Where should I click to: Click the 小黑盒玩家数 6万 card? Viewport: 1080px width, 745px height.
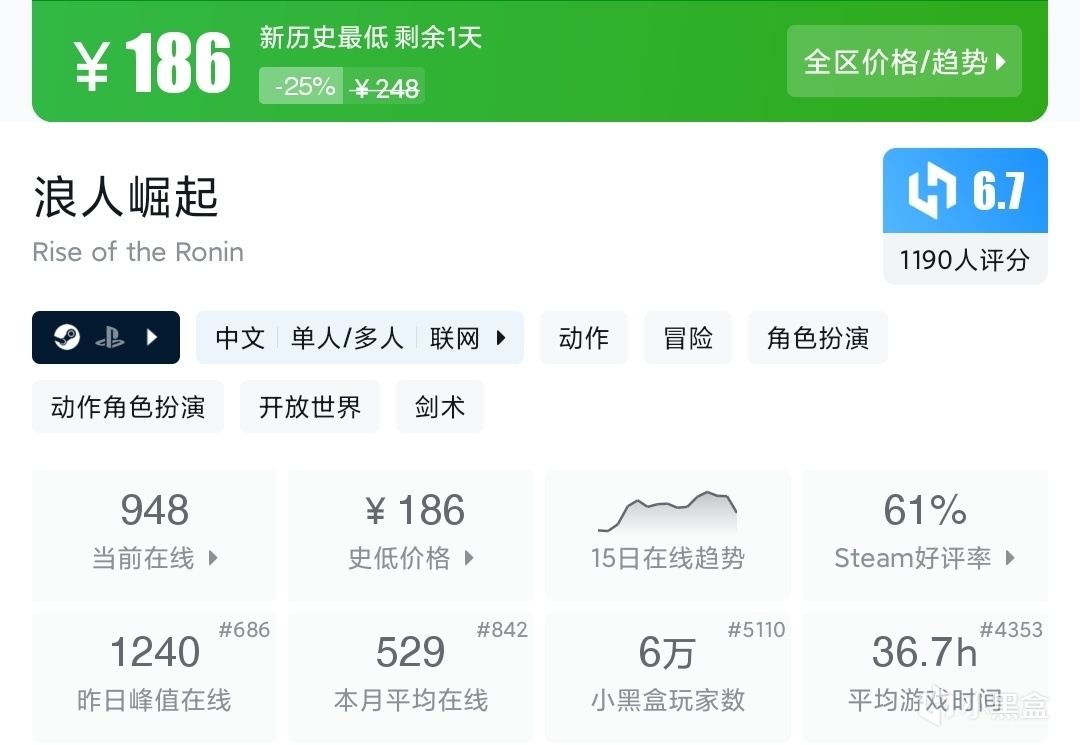pyautogui.click(x=667, y=677)
